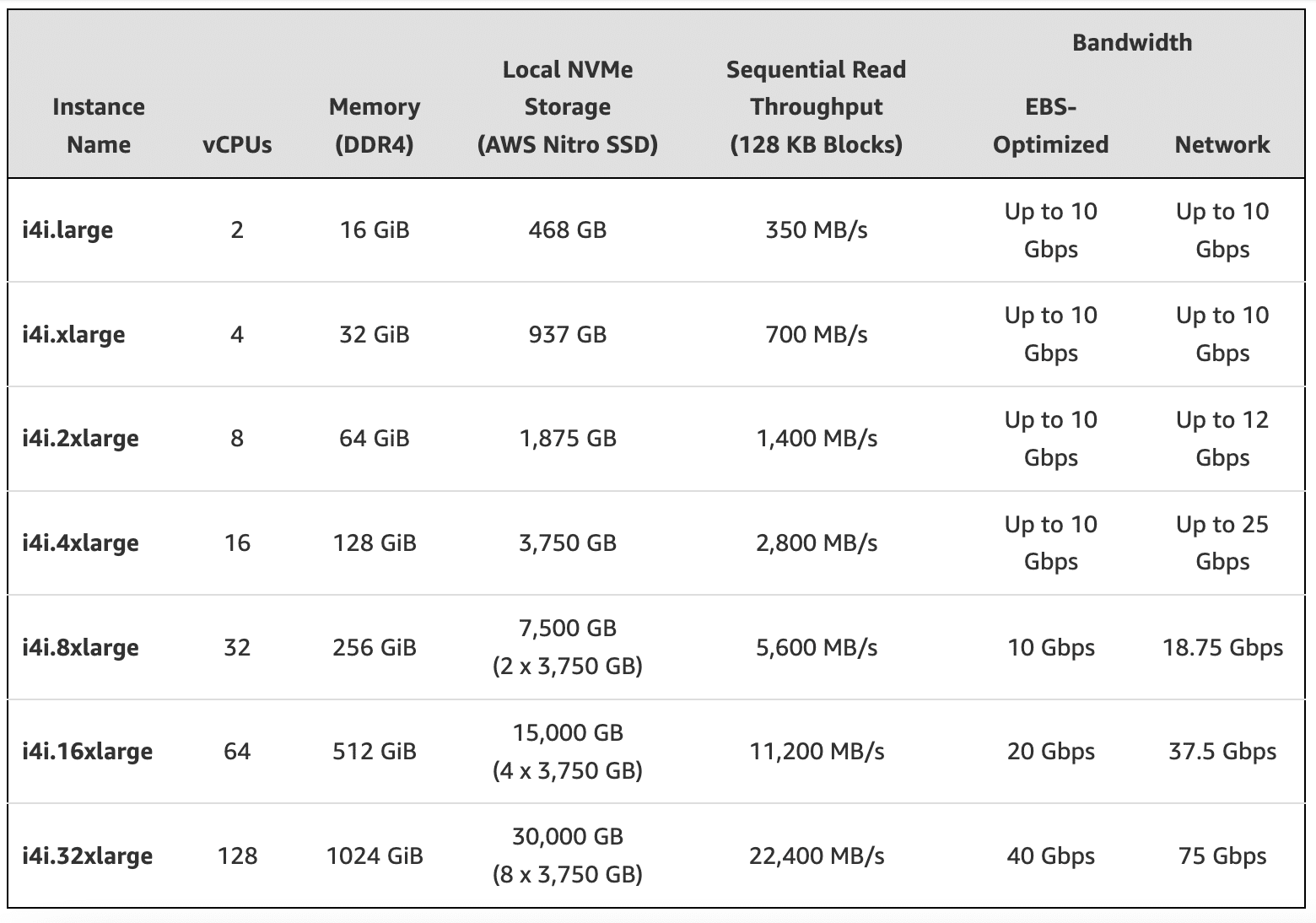Click the 1024 GiB memory cell
The width and height of the screenshot is (1316, 923).
[x=375, y=856]
